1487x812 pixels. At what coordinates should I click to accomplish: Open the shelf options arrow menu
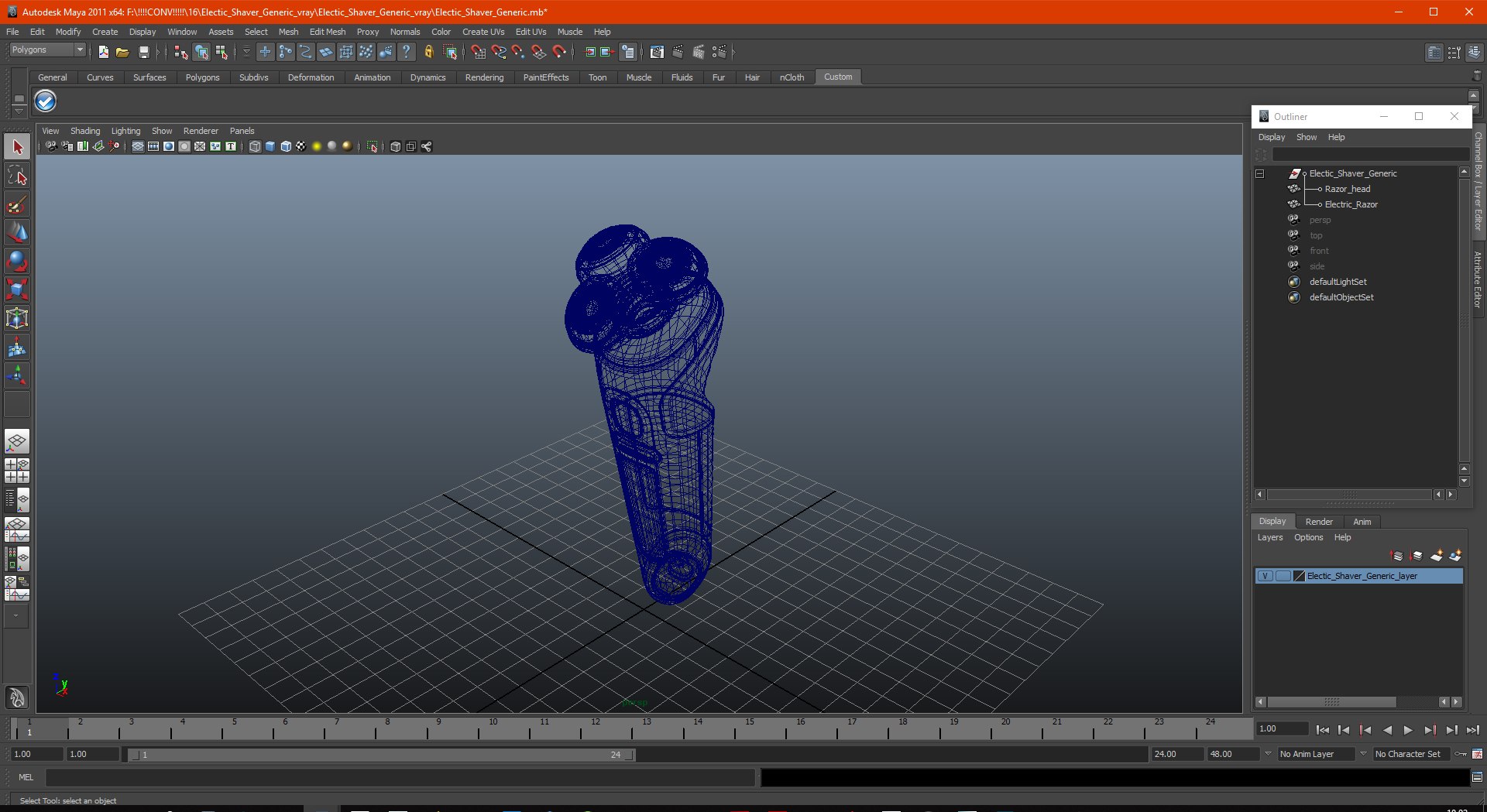coord(19,111)
